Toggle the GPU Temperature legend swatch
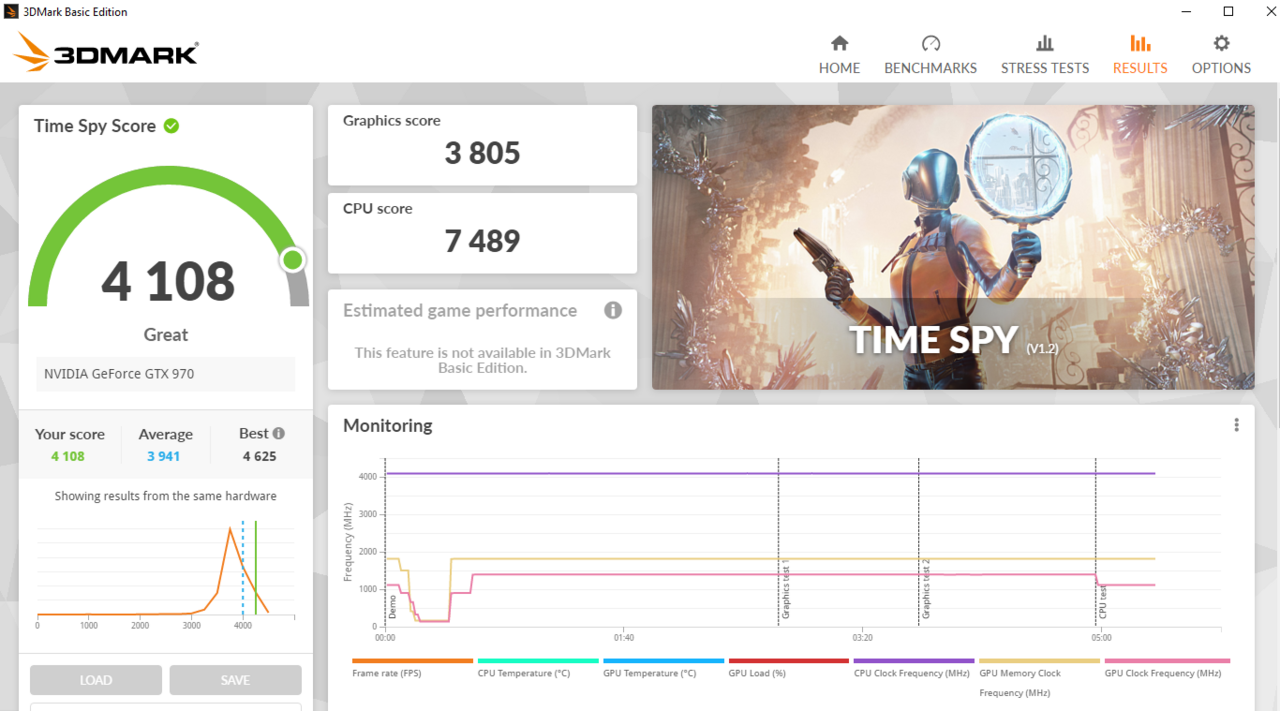Viewport: 1280px width, 711px height. [x=663, y=661]
